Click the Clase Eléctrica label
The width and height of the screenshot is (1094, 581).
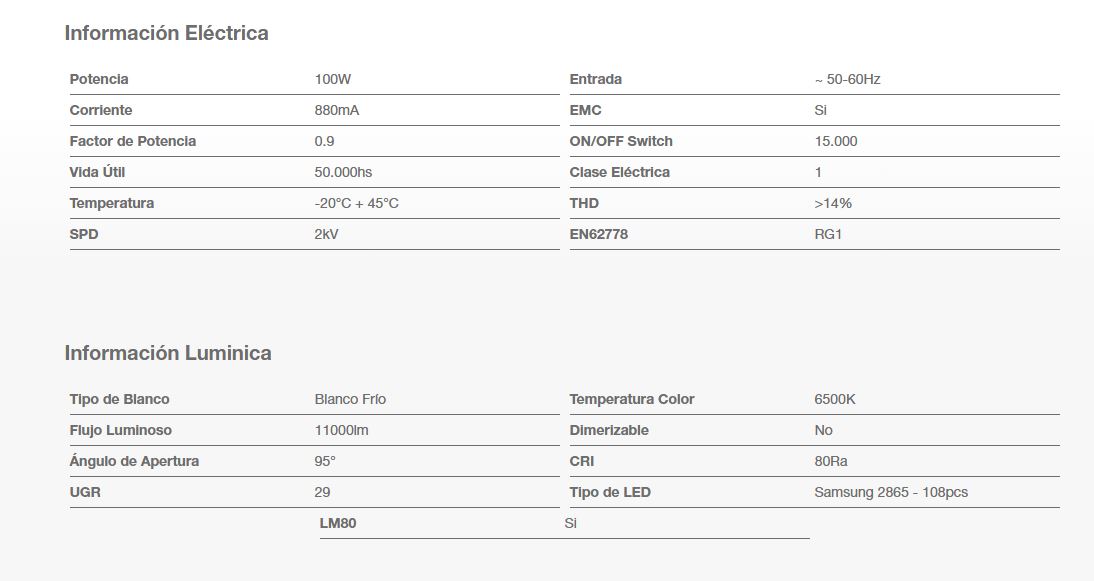(619, 172)
